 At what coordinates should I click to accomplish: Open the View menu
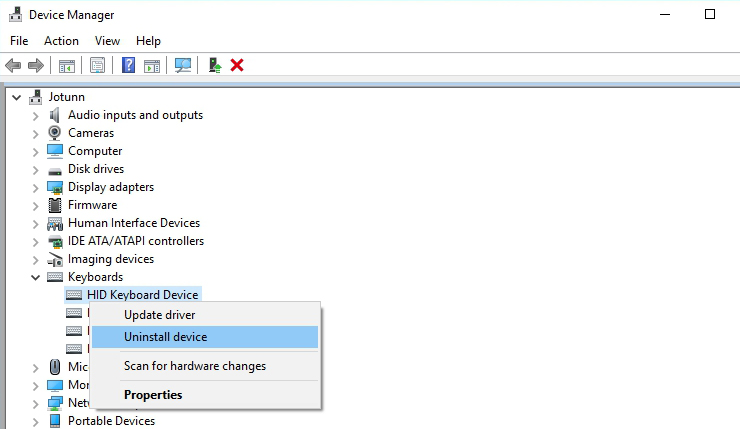click(107, 41)
